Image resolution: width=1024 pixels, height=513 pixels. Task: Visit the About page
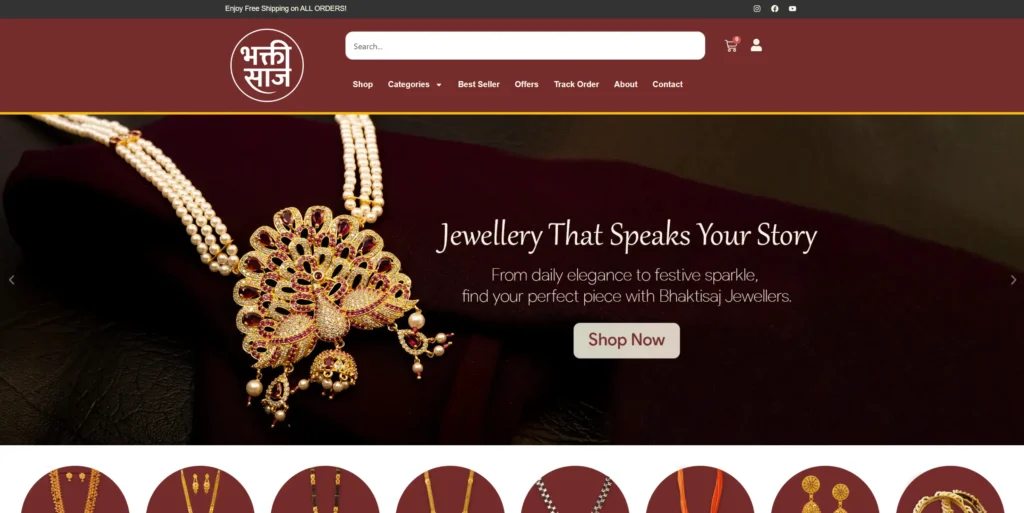[626, 84]
